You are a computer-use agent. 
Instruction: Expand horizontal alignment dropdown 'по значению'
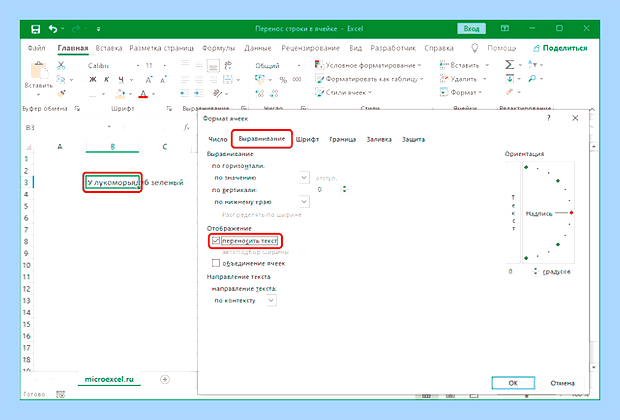(304, 178)
